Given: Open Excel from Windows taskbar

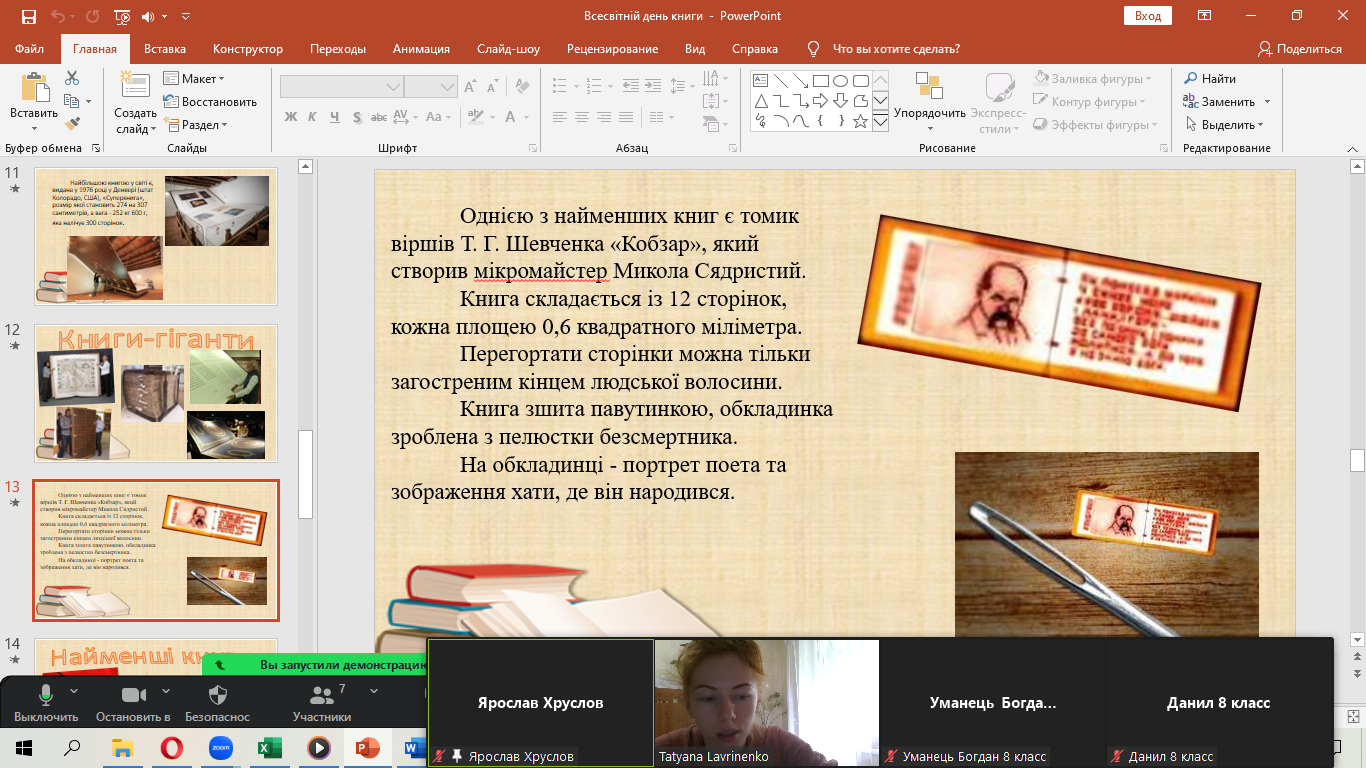Looking at the screenshot, I should click(x=269, y=747).
